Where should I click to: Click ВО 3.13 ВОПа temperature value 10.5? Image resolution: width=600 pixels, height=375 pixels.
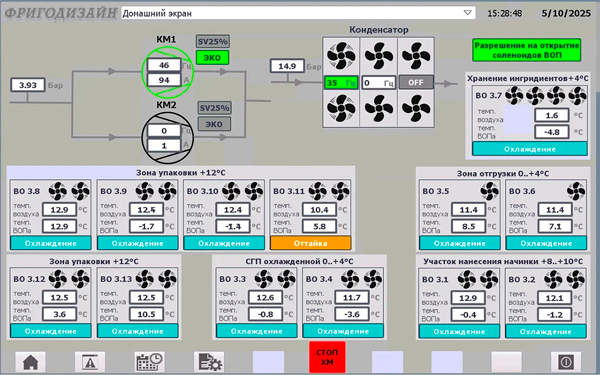tap(146, 314)
